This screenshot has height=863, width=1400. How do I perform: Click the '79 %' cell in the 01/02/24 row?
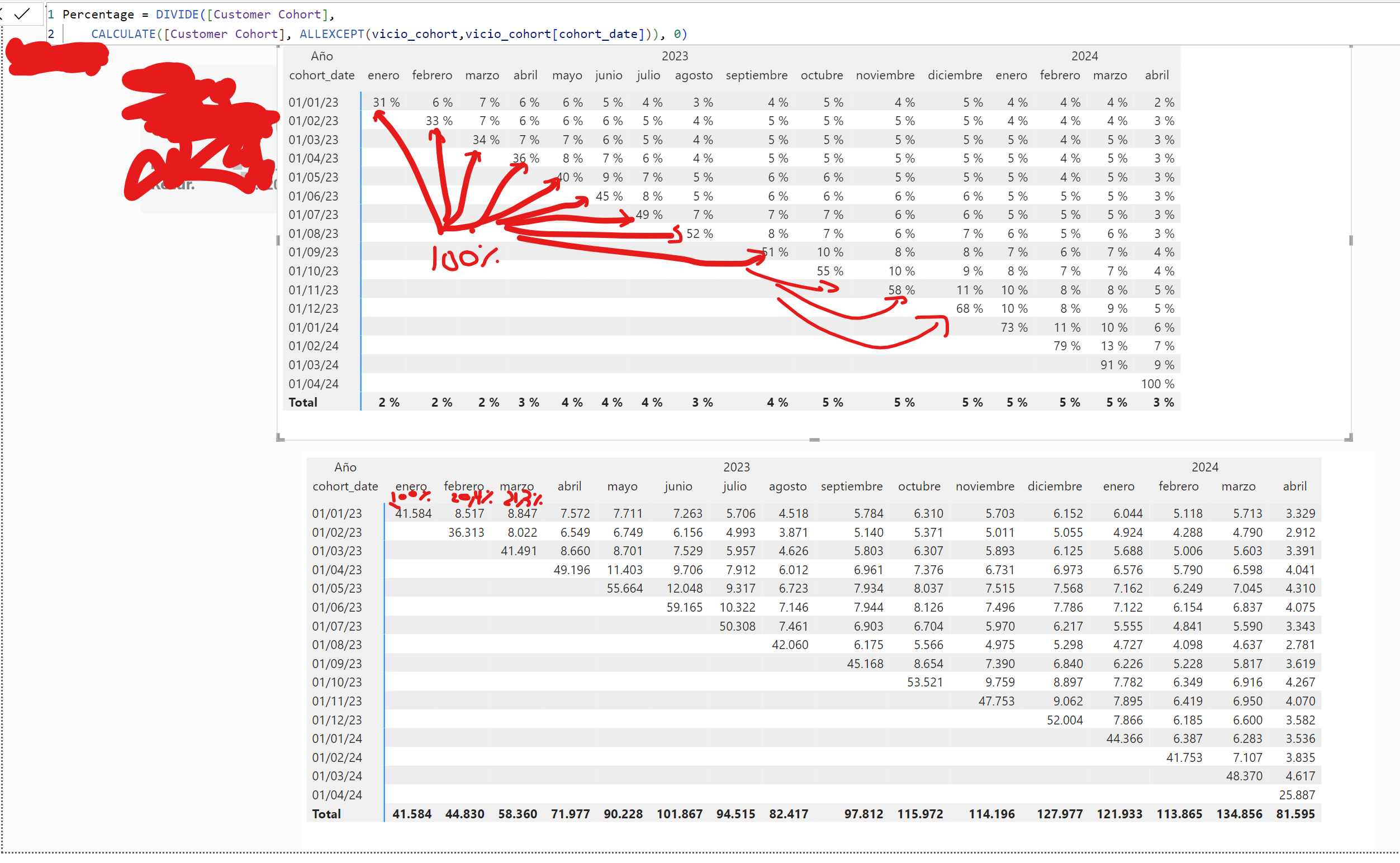1066,346
